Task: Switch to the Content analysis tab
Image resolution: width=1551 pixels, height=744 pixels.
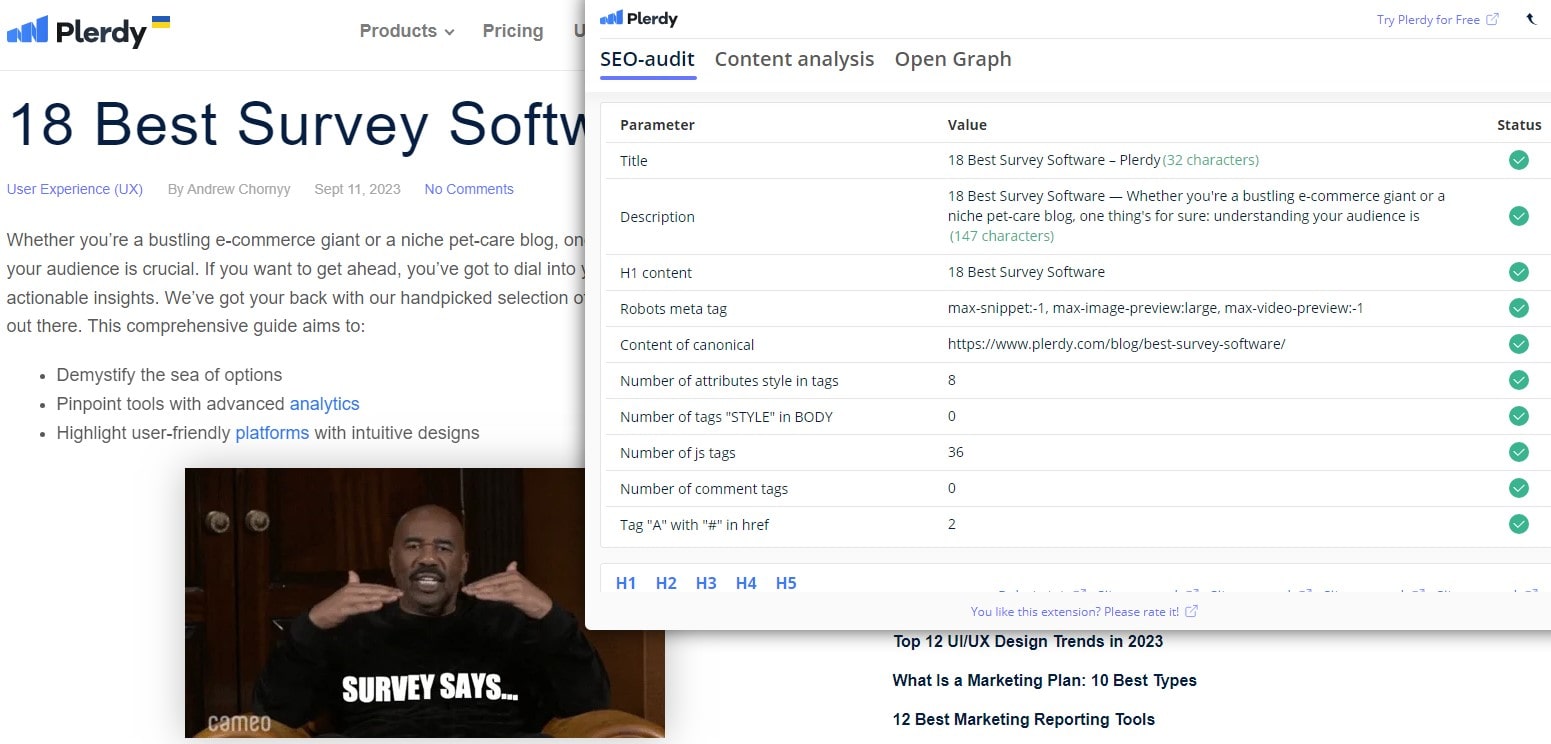Action: tap(794, 59)
